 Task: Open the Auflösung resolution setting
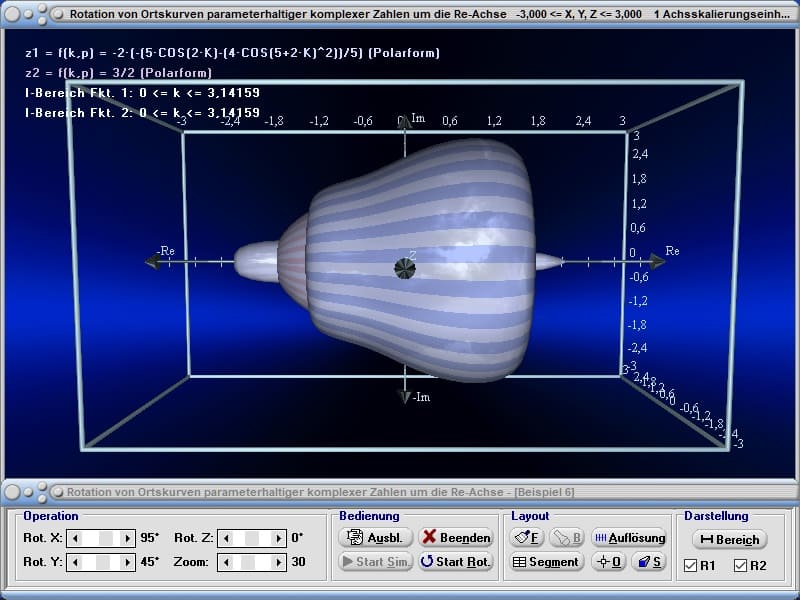[629, 538]
